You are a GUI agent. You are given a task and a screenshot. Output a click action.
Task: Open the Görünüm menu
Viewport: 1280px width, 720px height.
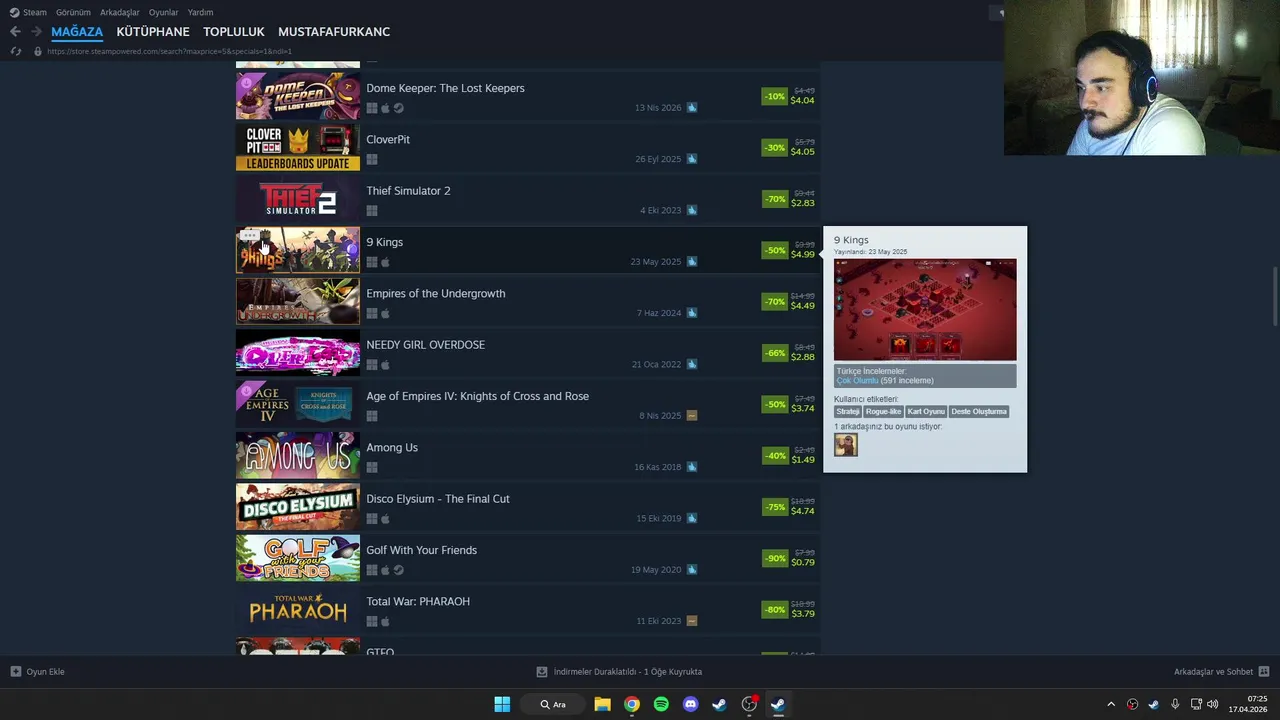[x=73, y=12]
